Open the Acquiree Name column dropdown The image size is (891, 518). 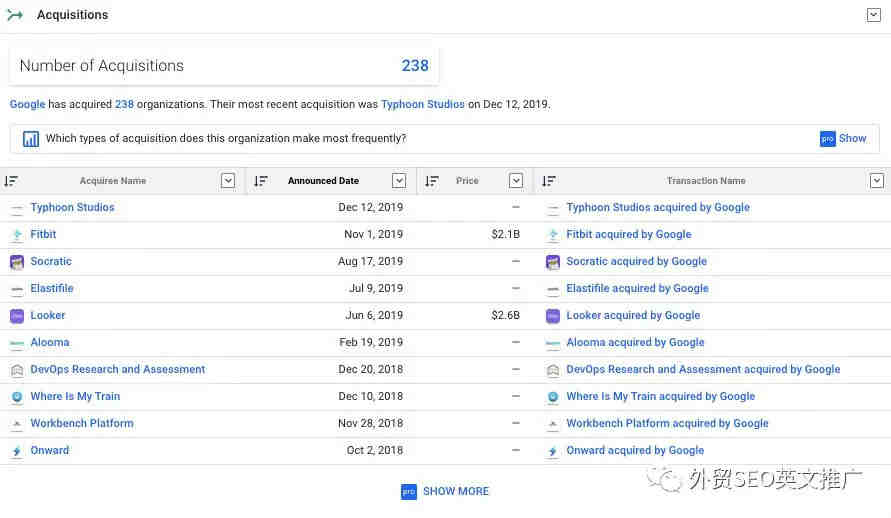[x=228, y=181]
